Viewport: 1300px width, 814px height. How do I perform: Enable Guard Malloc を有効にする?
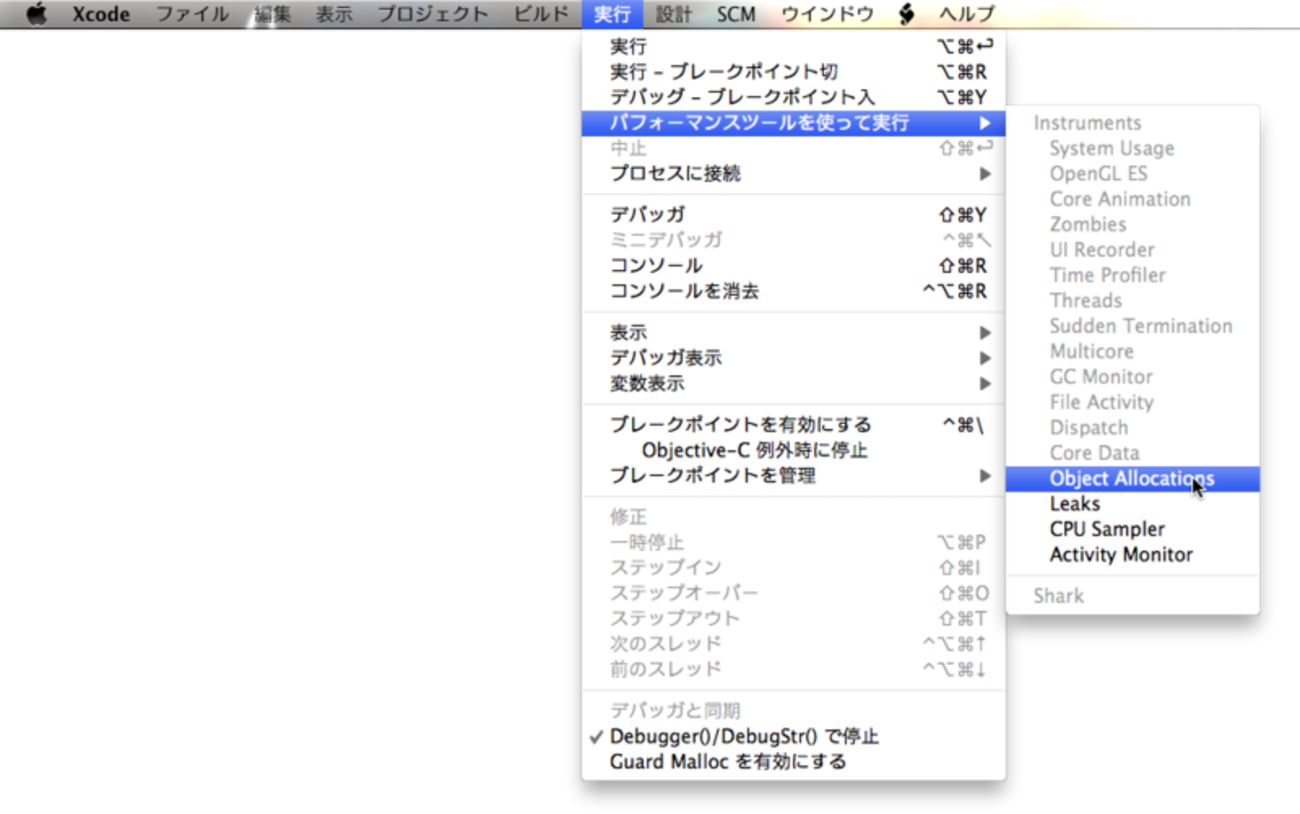pyautogui.click(x=794, y=762)
